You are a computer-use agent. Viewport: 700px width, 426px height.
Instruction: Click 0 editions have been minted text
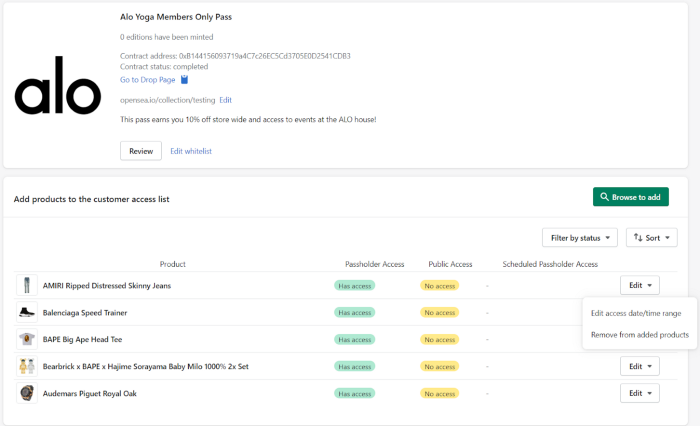(167, 37)
